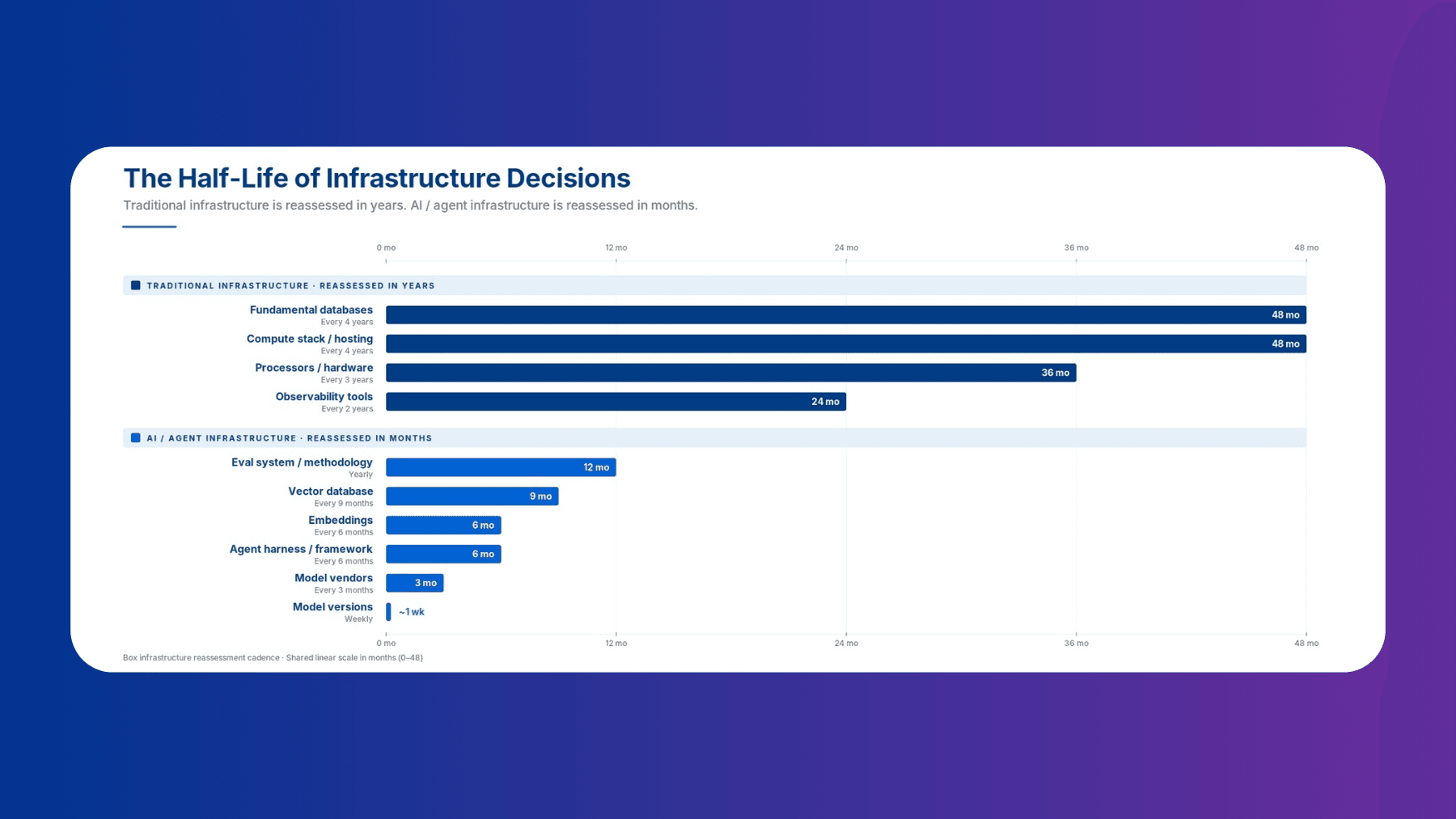Click "Weekly" under Model versions
The image size is (1456, 819).
pos(359,619)
